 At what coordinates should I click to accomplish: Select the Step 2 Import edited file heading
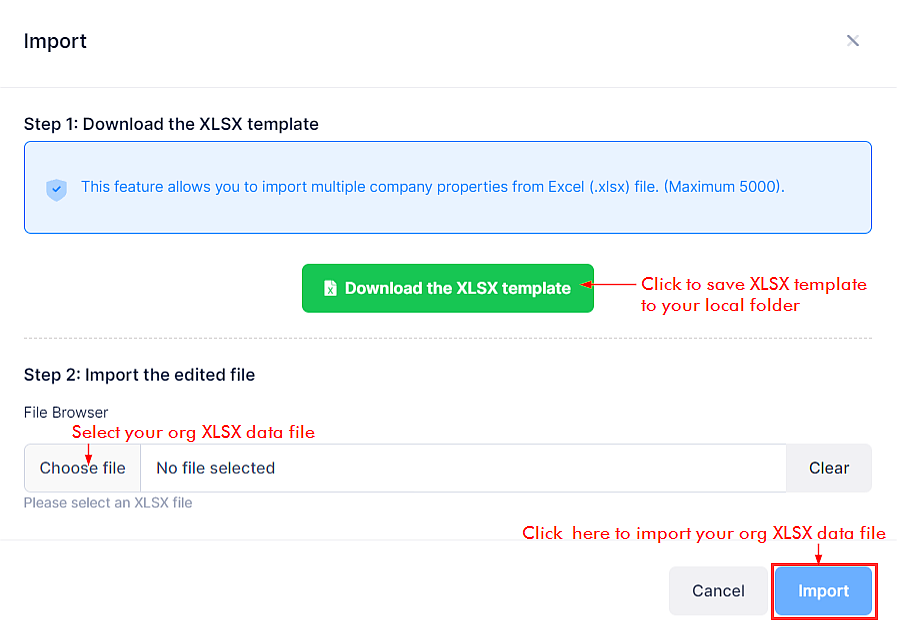139,375
